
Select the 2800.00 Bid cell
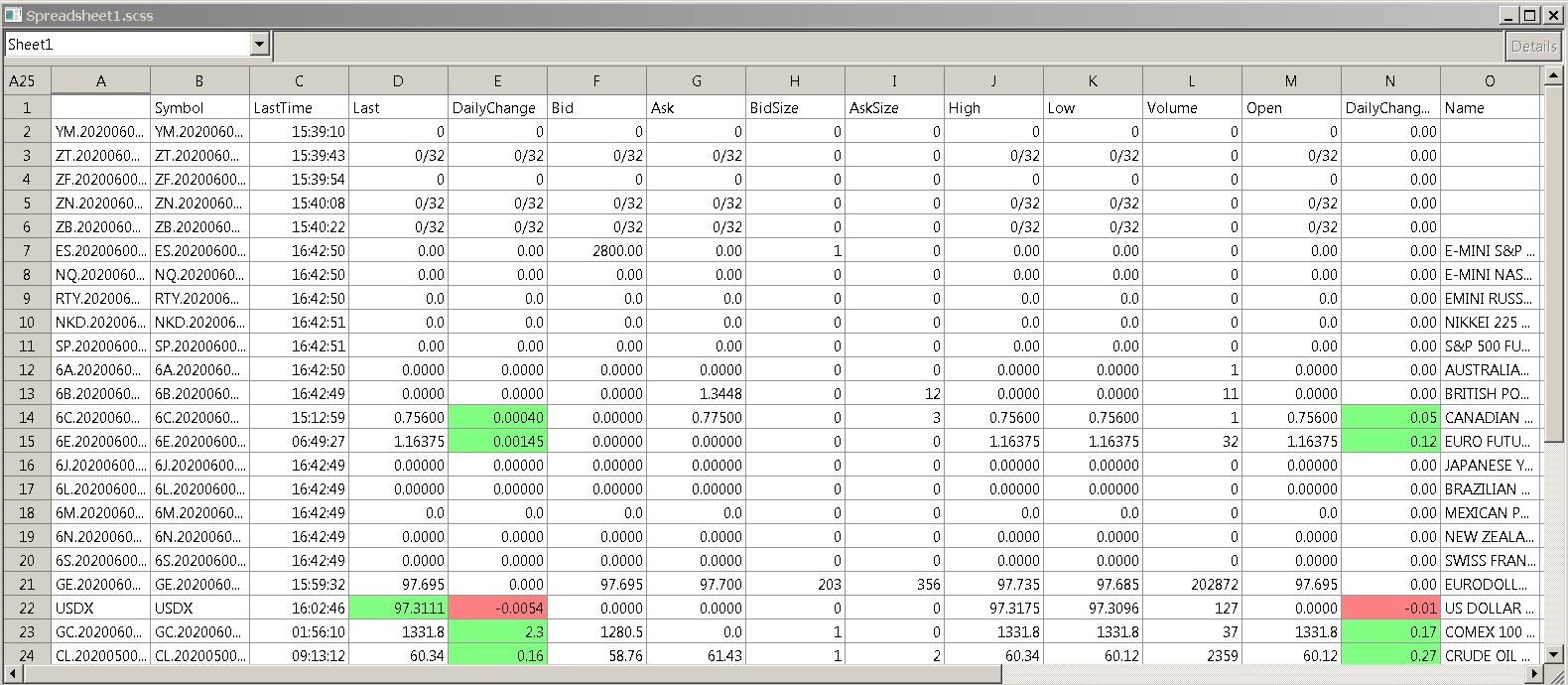(x=596, y=250)
